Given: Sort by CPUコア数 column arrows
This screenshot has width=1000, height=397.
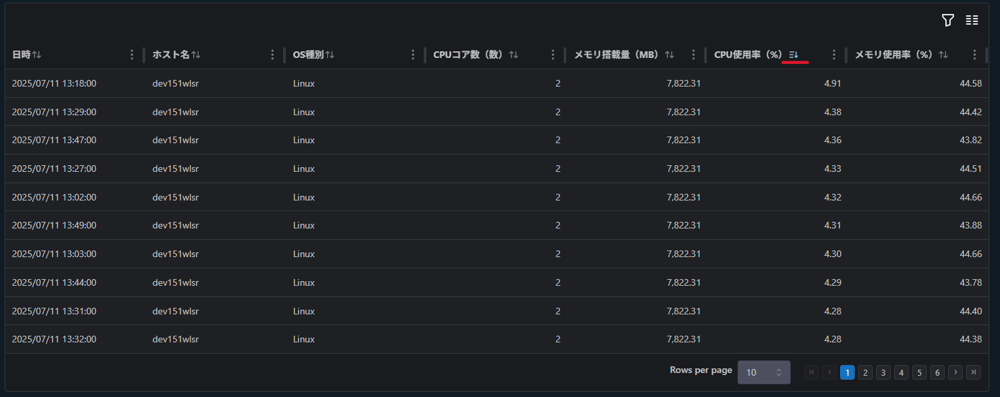Looking at the screenshot, I should coord(513,55).
